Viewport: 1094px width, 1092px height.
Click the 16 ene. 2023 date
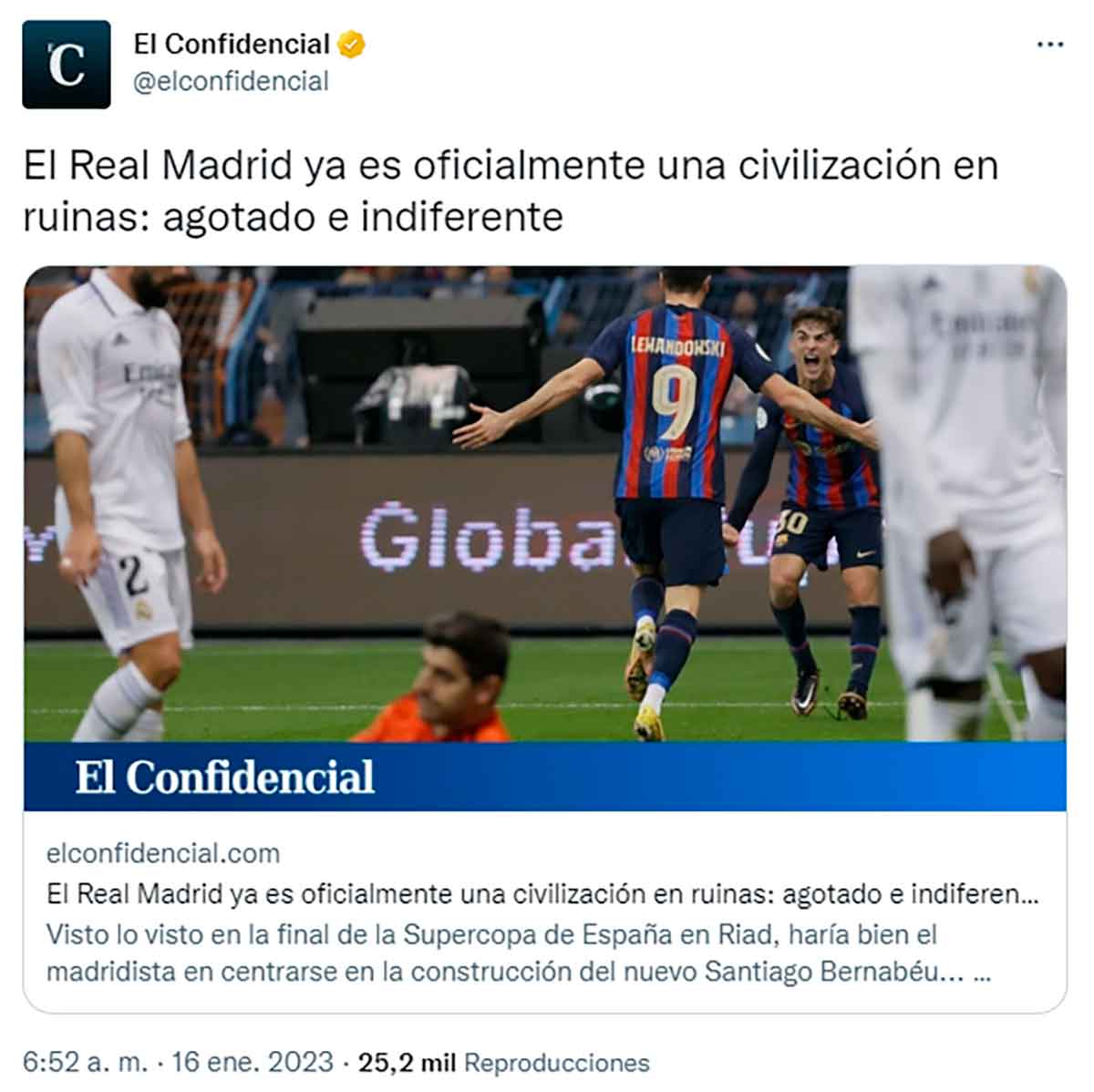point(253,1063)
